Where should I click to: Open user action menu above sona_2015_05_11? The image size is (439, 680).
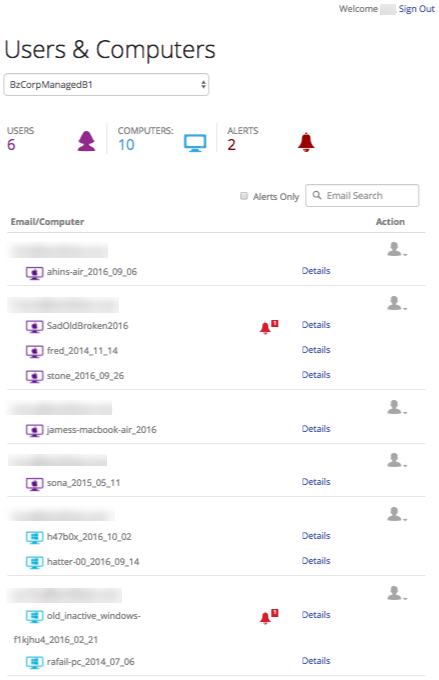tap(396, 460)
